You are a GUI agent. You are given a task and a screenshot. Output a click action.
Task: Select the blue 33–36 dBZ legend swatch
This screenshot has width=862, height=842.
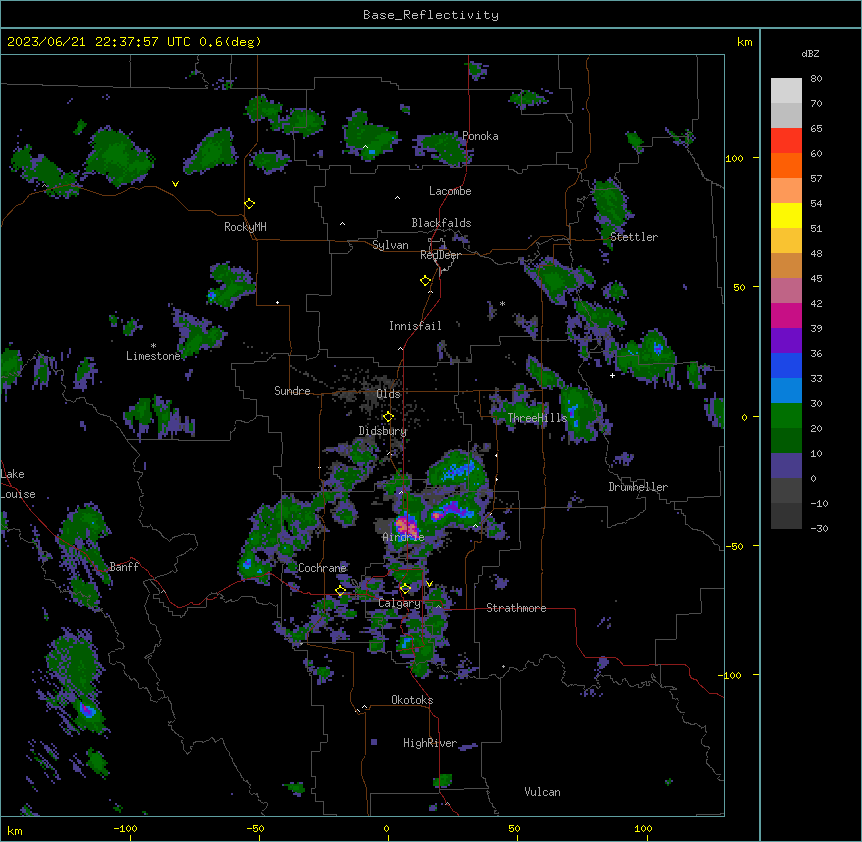786,365
